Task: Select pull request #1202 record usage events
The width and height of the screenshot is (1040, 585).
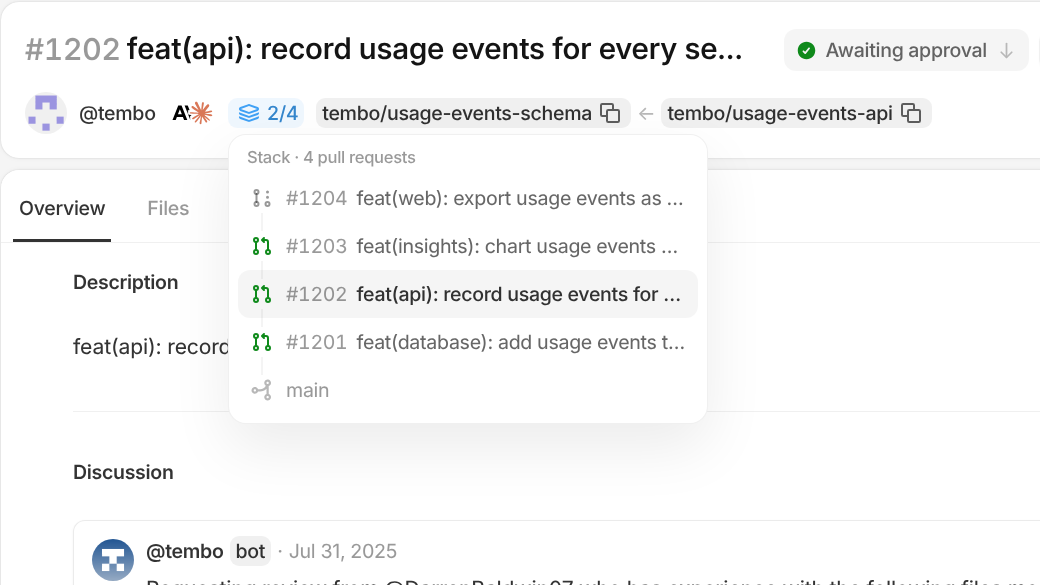Action: [468, 294]
